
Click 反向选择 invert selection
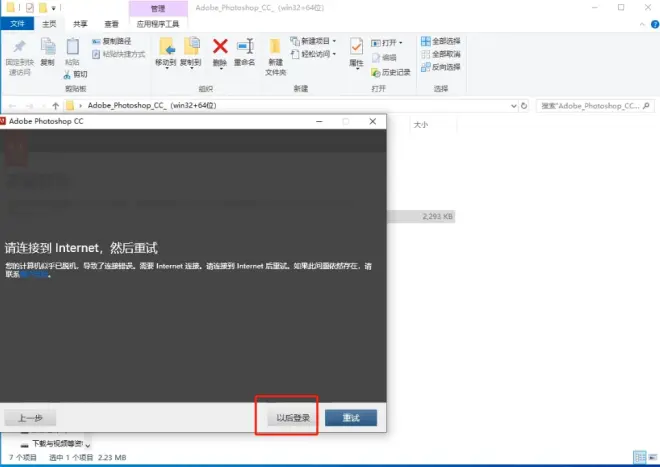pos(441,67)
